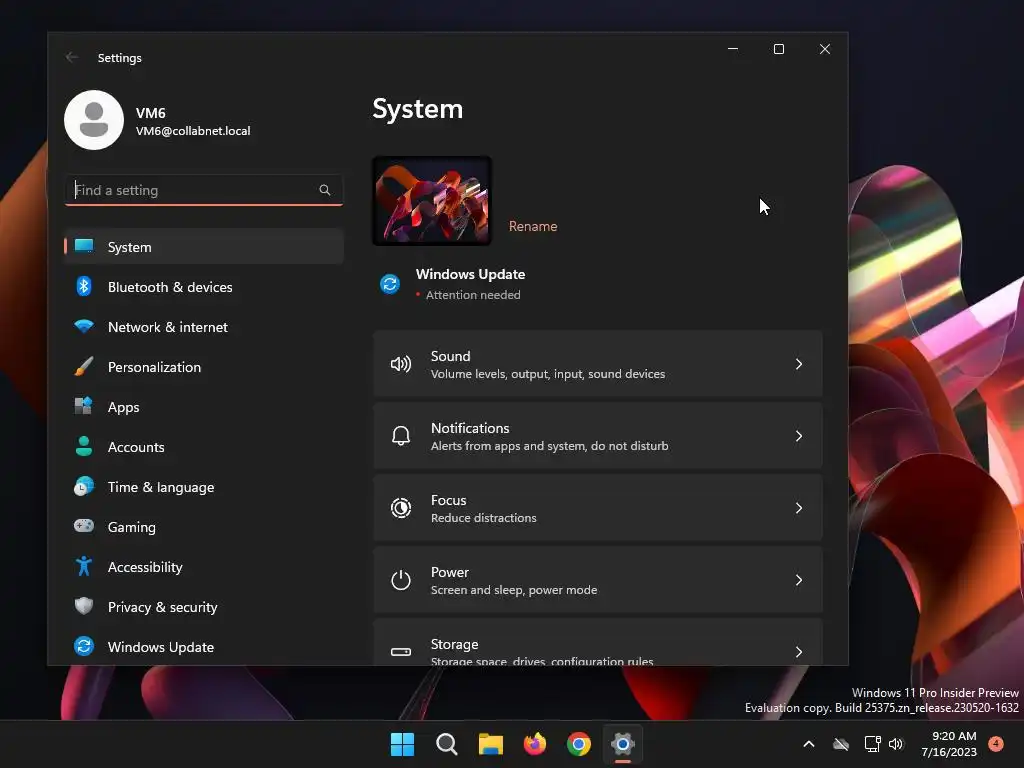Click the Storage drive icon

coord(400,651)
